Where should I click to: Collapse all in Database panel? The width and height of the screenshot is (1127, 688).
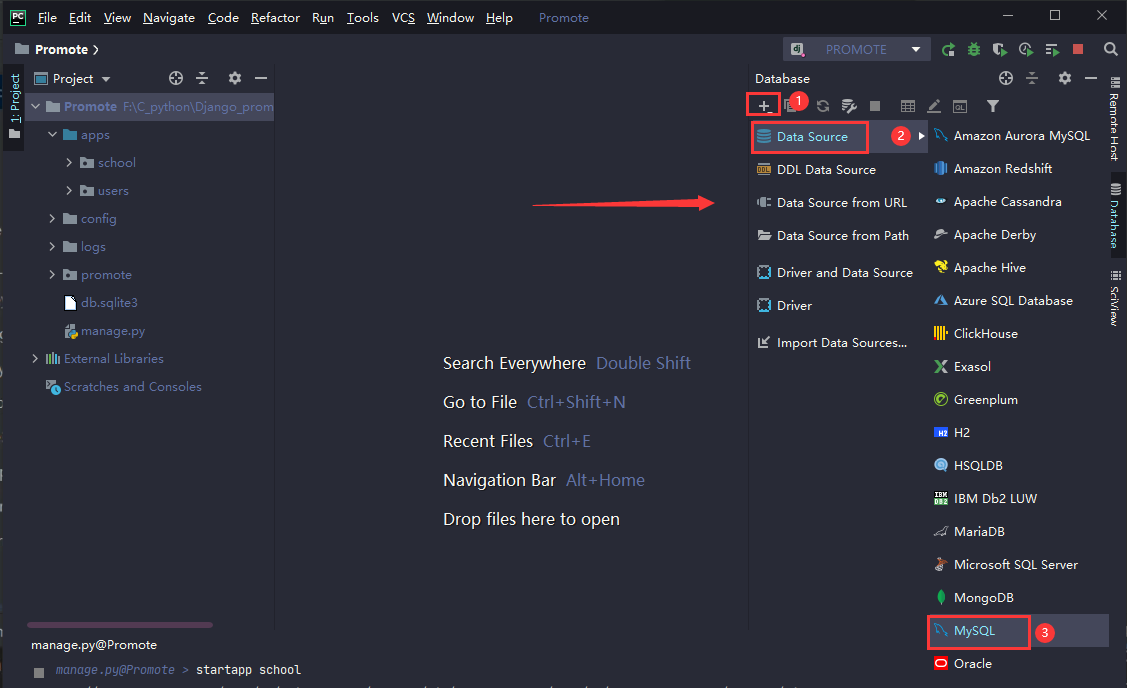pos(1032,78)
